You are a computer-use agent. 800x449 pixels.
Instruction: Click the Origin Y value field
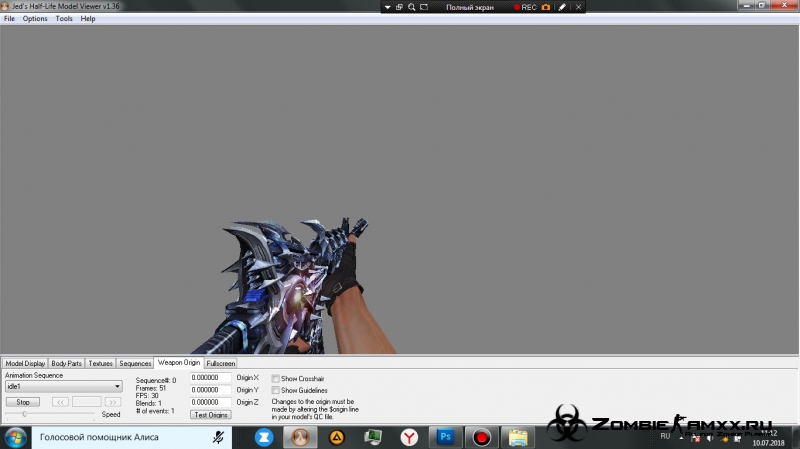point(210,390)
